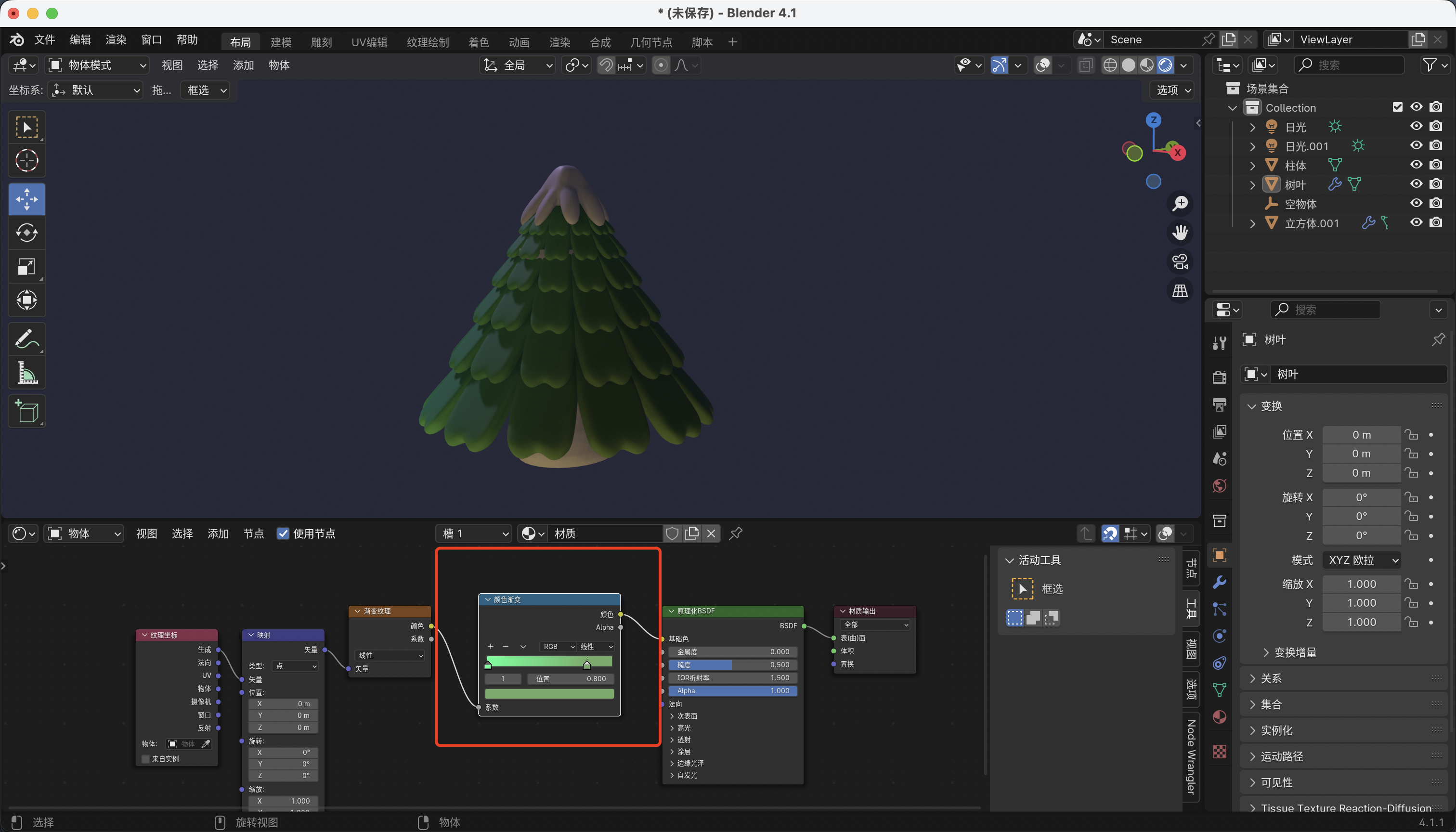This screenshot has height=832, width=1456.
Task: Open the 渲染 menu in top bar
Action: (116, 40)
